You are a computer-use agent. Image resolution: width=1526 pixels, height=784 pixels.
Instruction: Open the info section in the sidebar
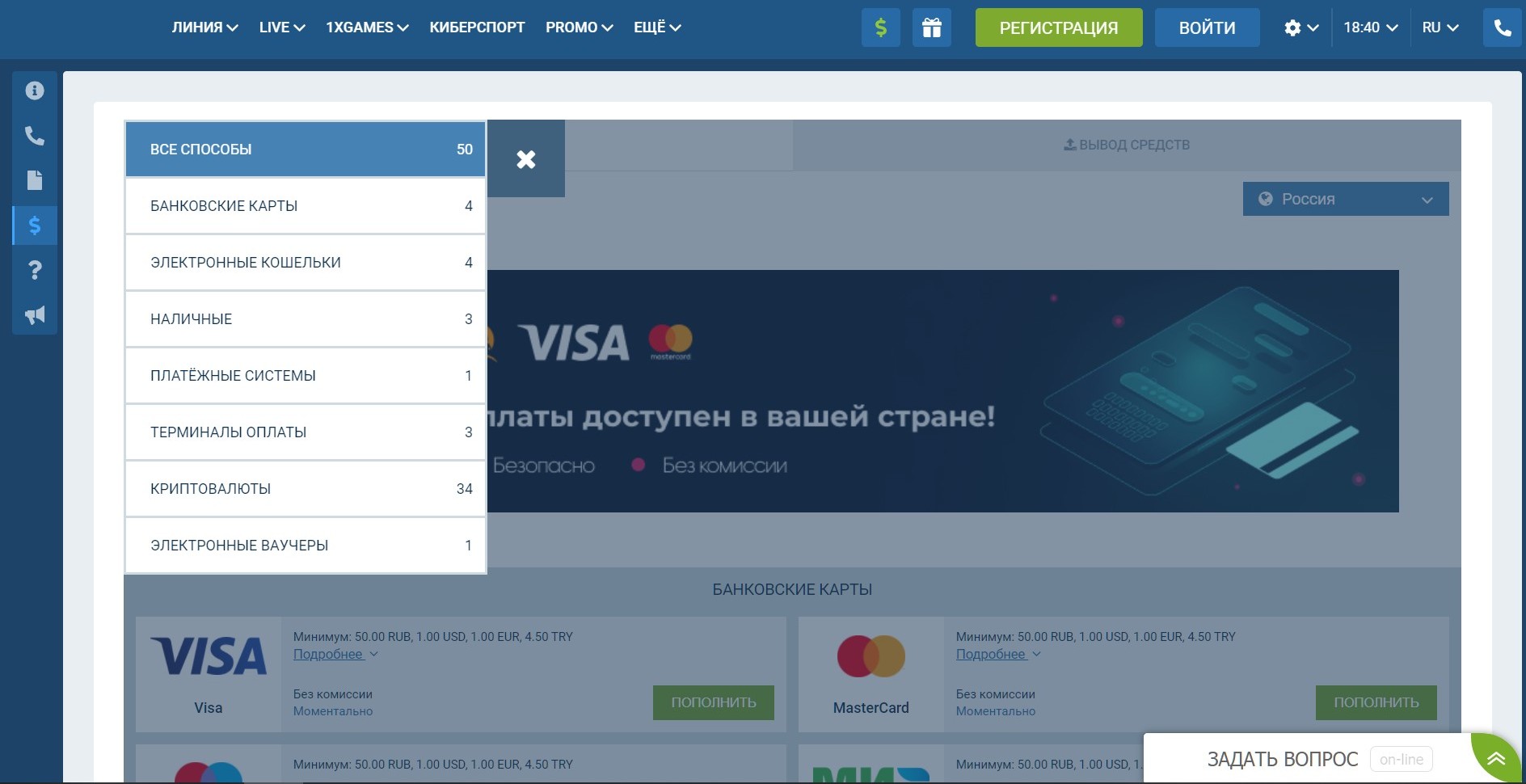pyautogui.click(x=35, y=91)
